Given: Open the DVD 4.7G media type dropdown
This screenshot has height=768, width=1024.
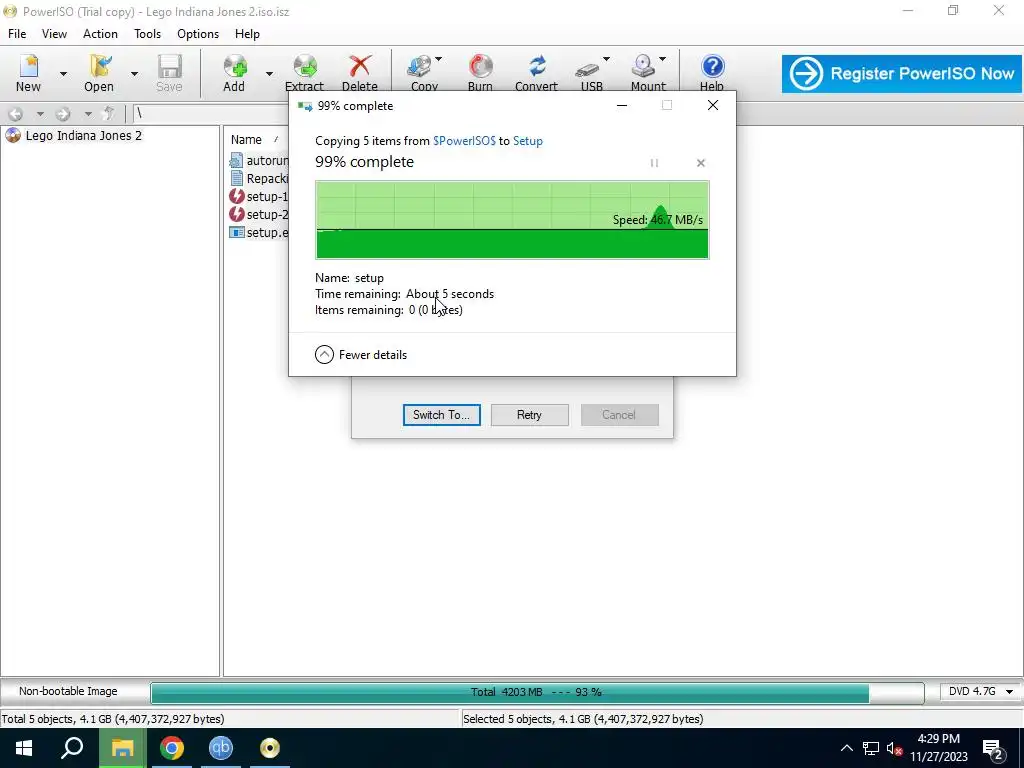Looking at the screenshot, I should pos(980,692).
